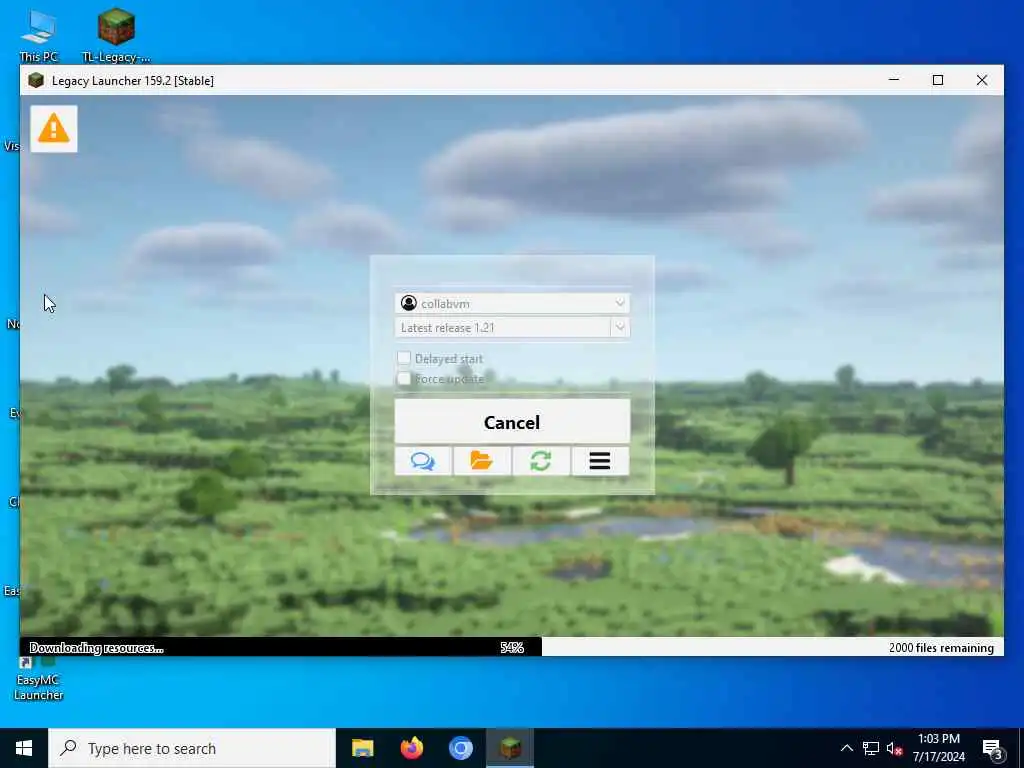Click the 2000 files remaining status text
Image resolution: width=1024 pixels, height=768 pixels.
[x=941, y=648]
